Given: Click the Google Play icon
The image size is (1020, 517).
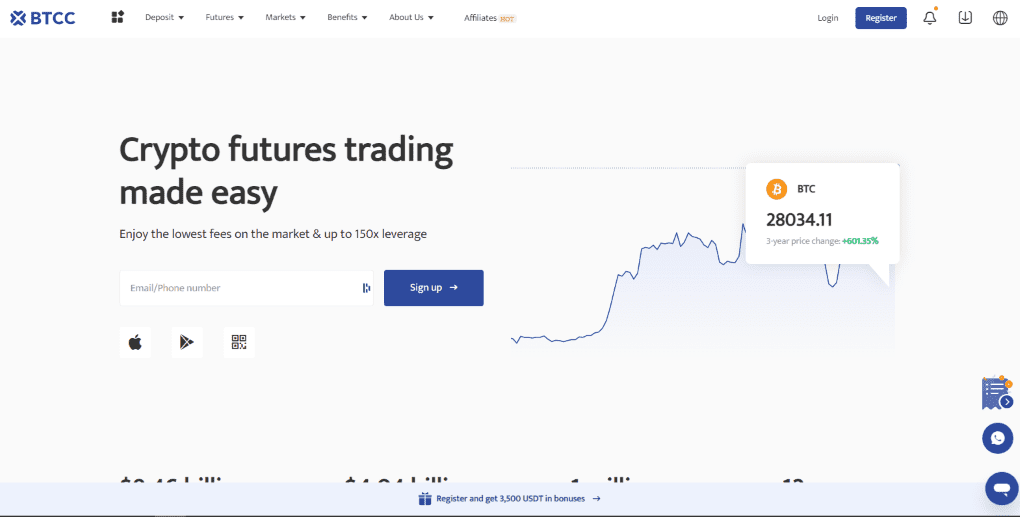Looking at the screenshot, I should click(x=187, y=342).
